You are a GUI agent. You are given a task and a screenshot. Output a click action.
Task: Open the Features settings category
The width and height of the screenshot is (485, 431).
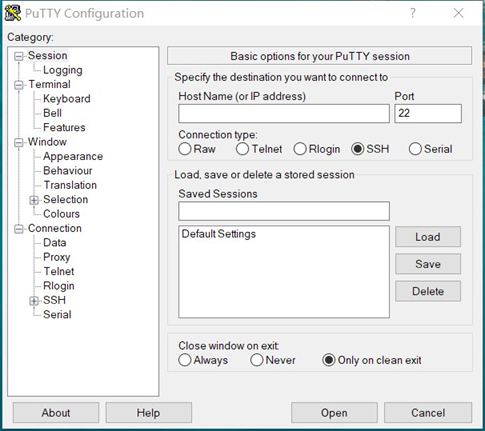pos(64,127)
